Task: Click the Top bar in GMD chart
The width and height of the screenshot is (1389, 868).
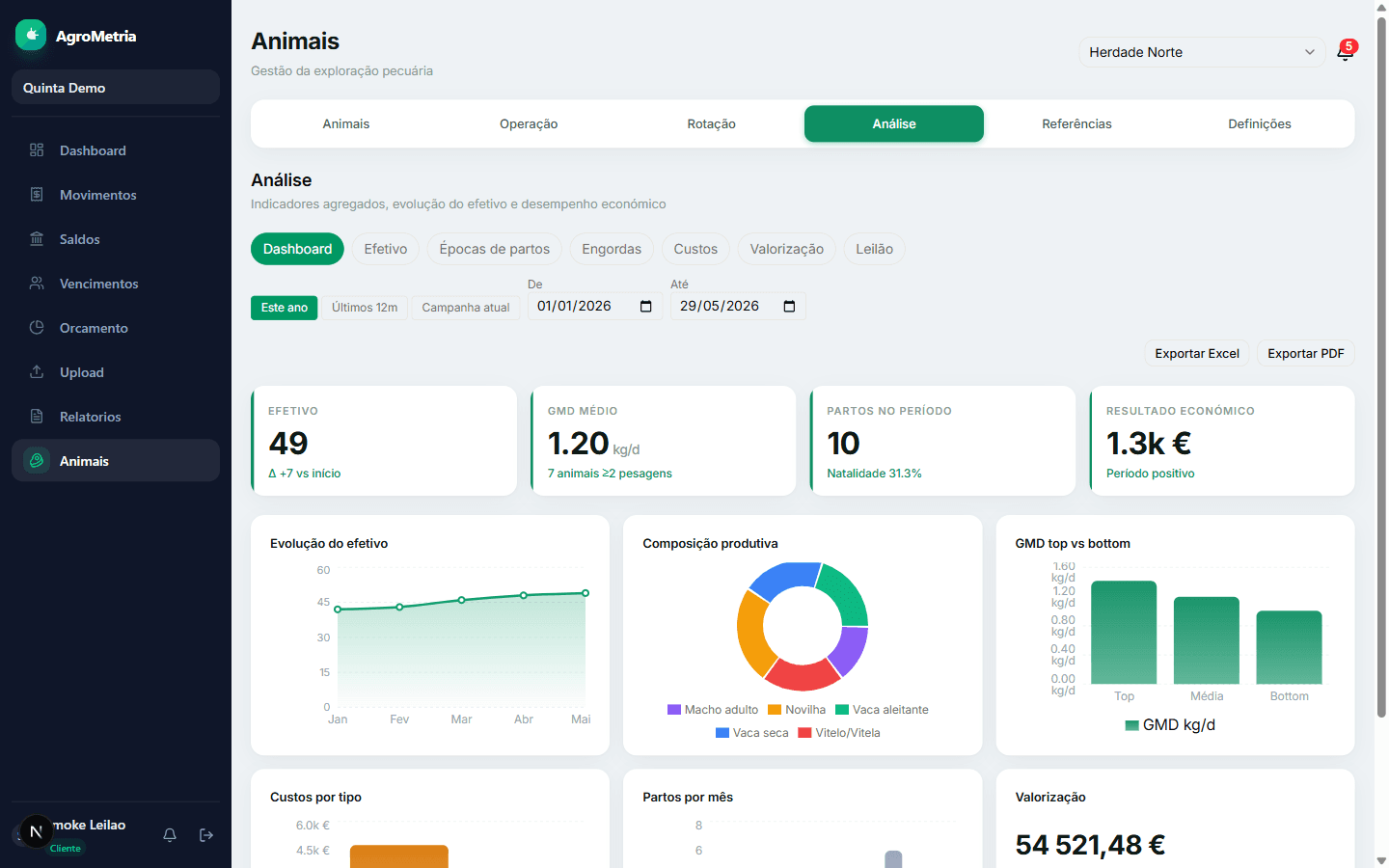Action: click(1124, 633)
